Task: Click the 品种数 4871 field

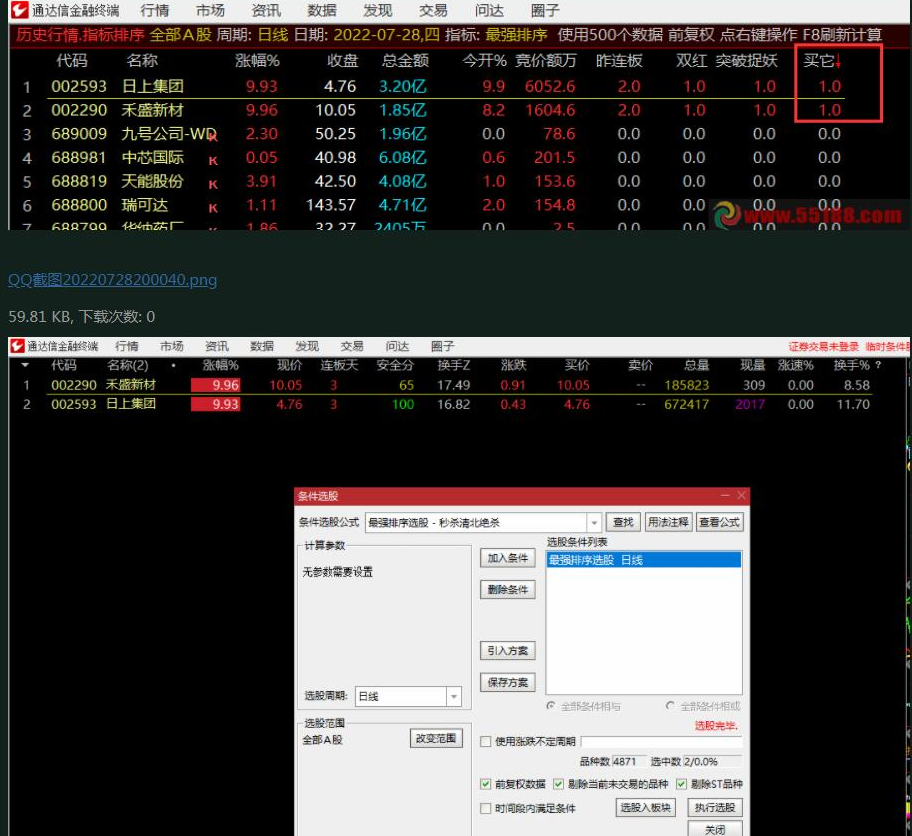Action: tap(629, 762)
